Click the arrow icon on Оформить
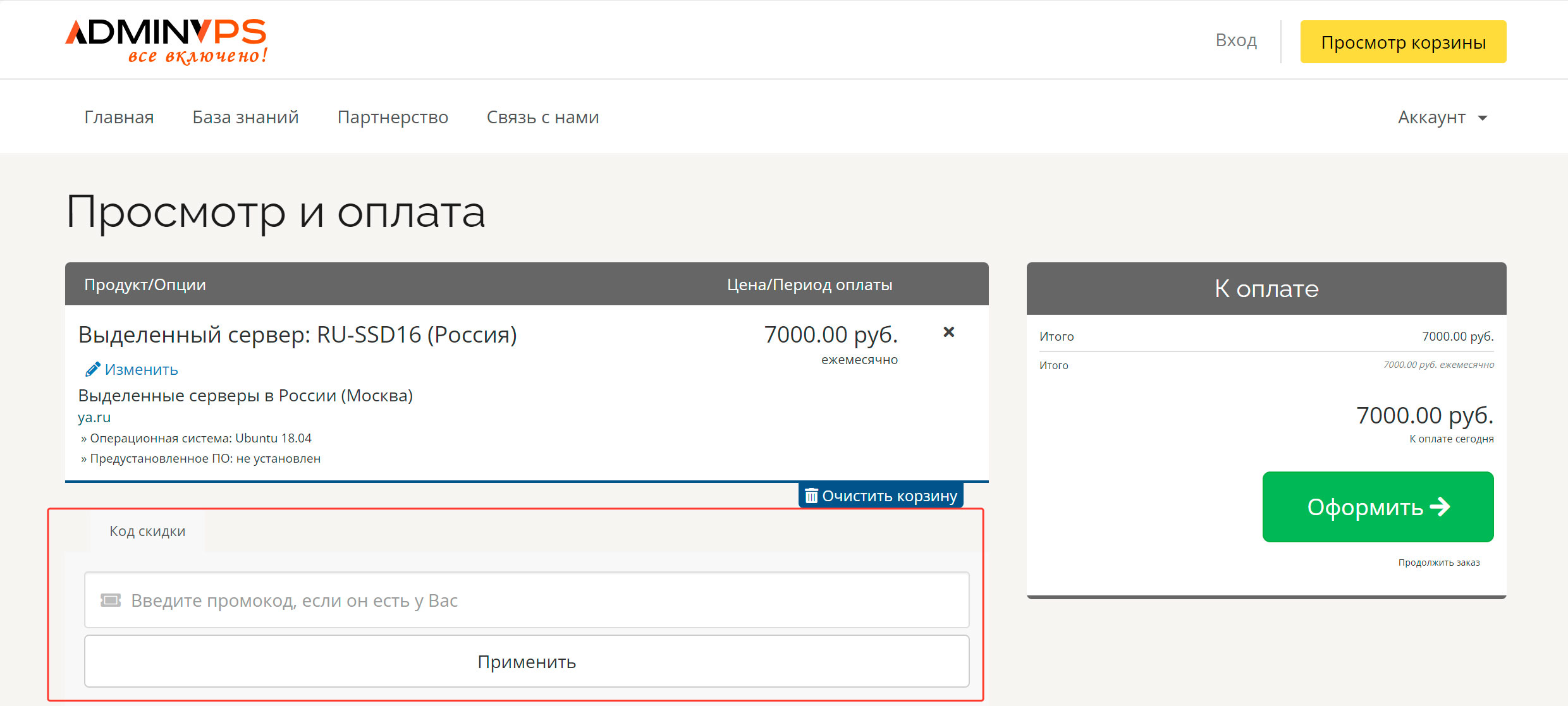The width and height of the screenshot is (1568, 706). click(1440, 506)
